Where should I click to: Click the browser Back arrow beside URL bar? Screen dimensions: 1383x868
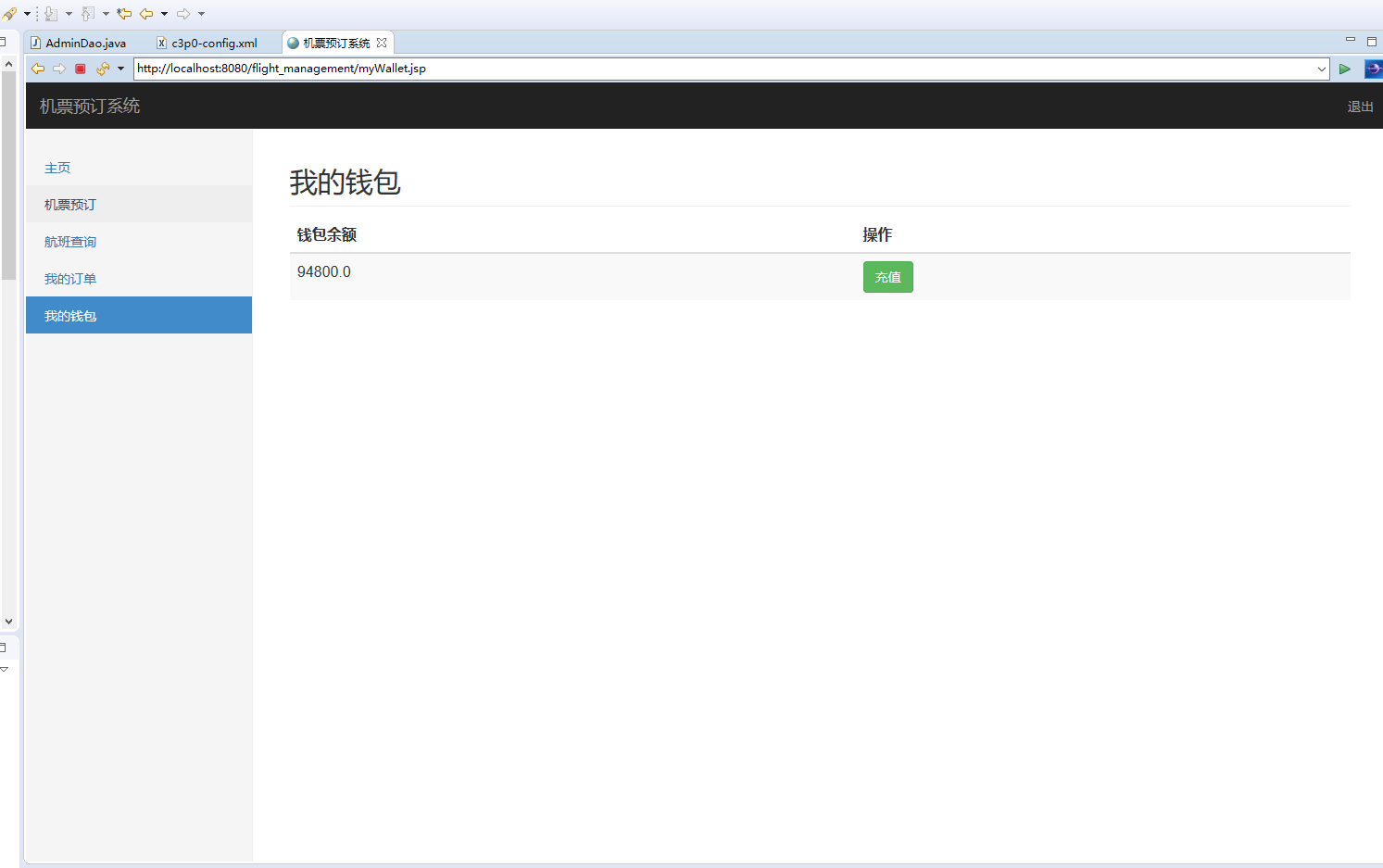click(x=38, y=69)
